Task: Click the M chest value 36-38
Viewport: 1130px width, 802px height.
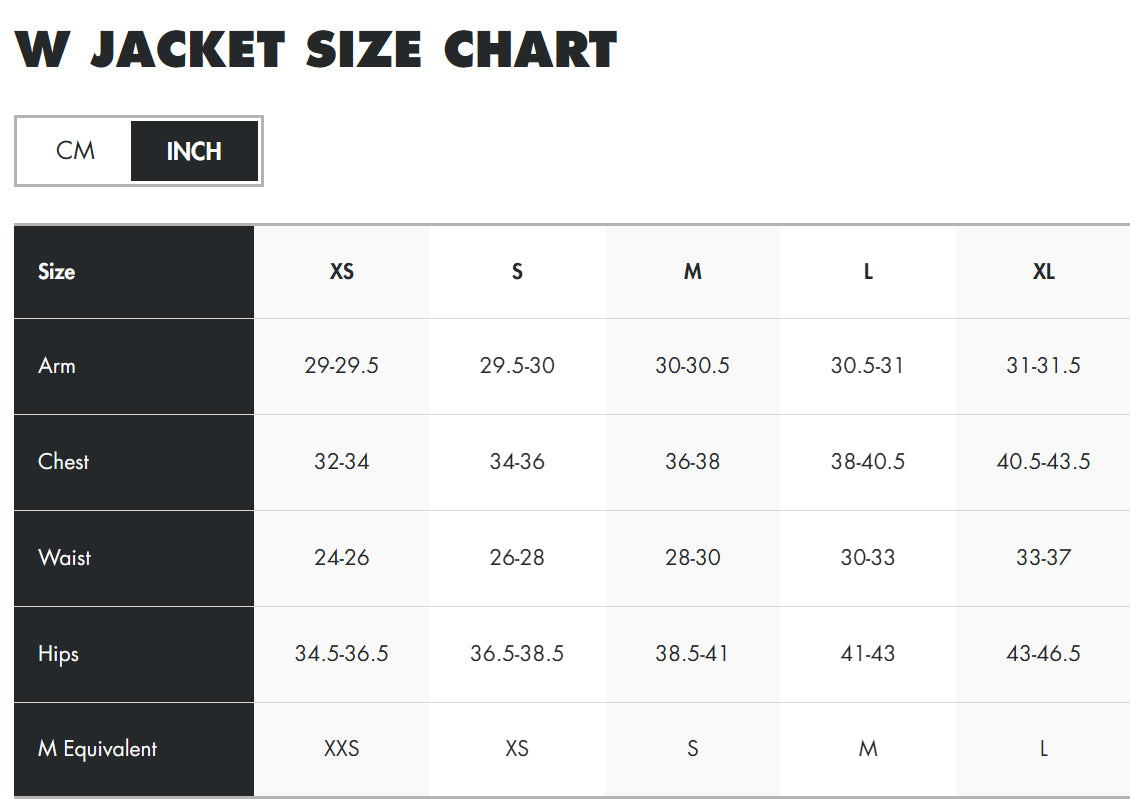Action: pos(692,462)
